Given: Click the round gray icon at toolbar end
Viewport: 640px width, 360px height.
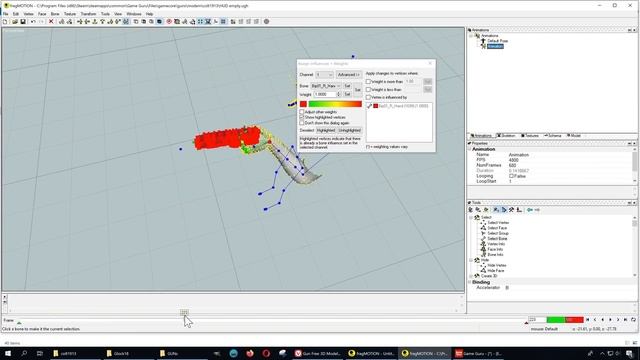Looking at the screenshot, I should tap(267, 22).
